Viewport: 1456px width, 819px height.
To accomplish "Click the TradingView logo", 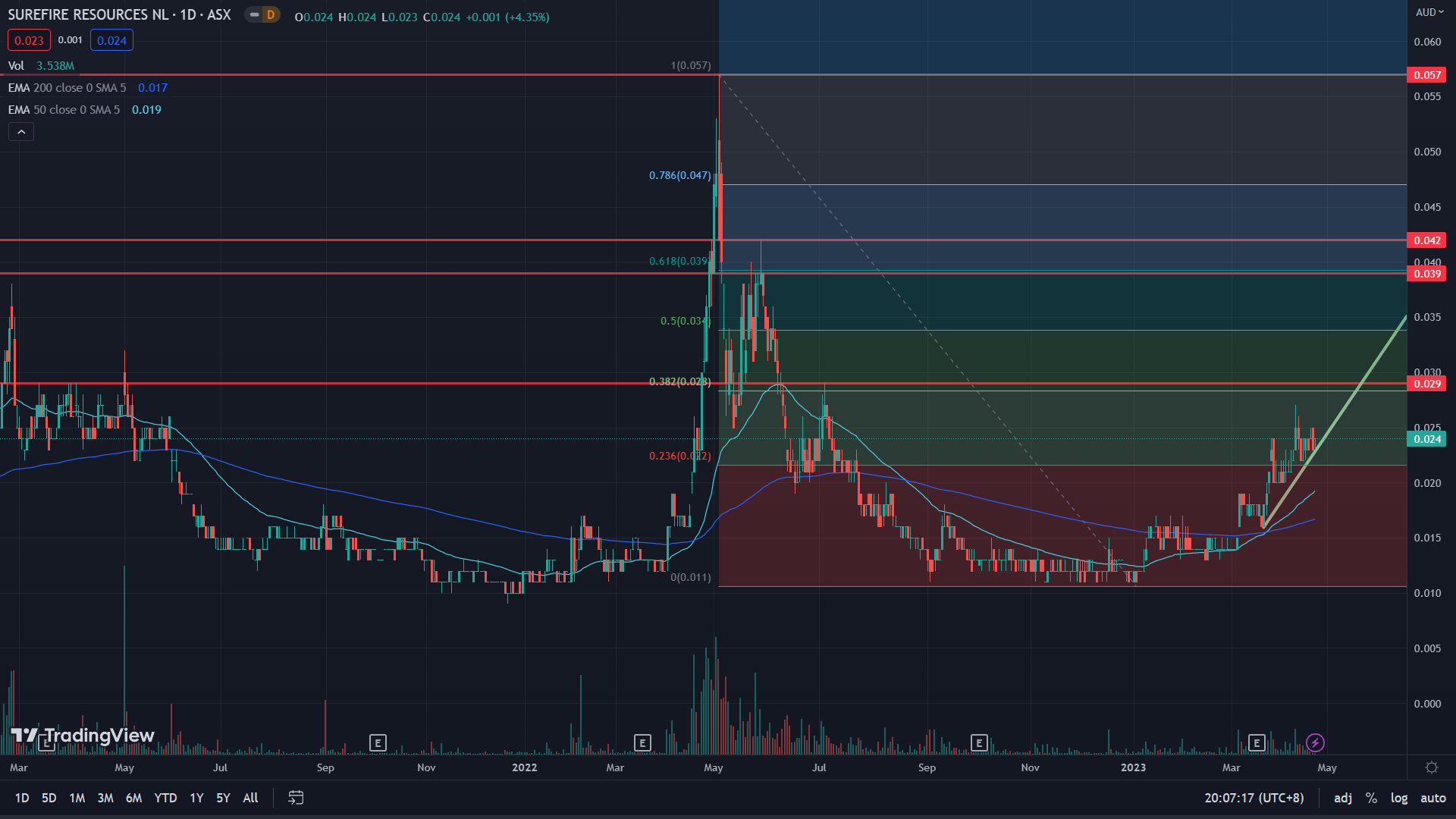I will point(83,736).
